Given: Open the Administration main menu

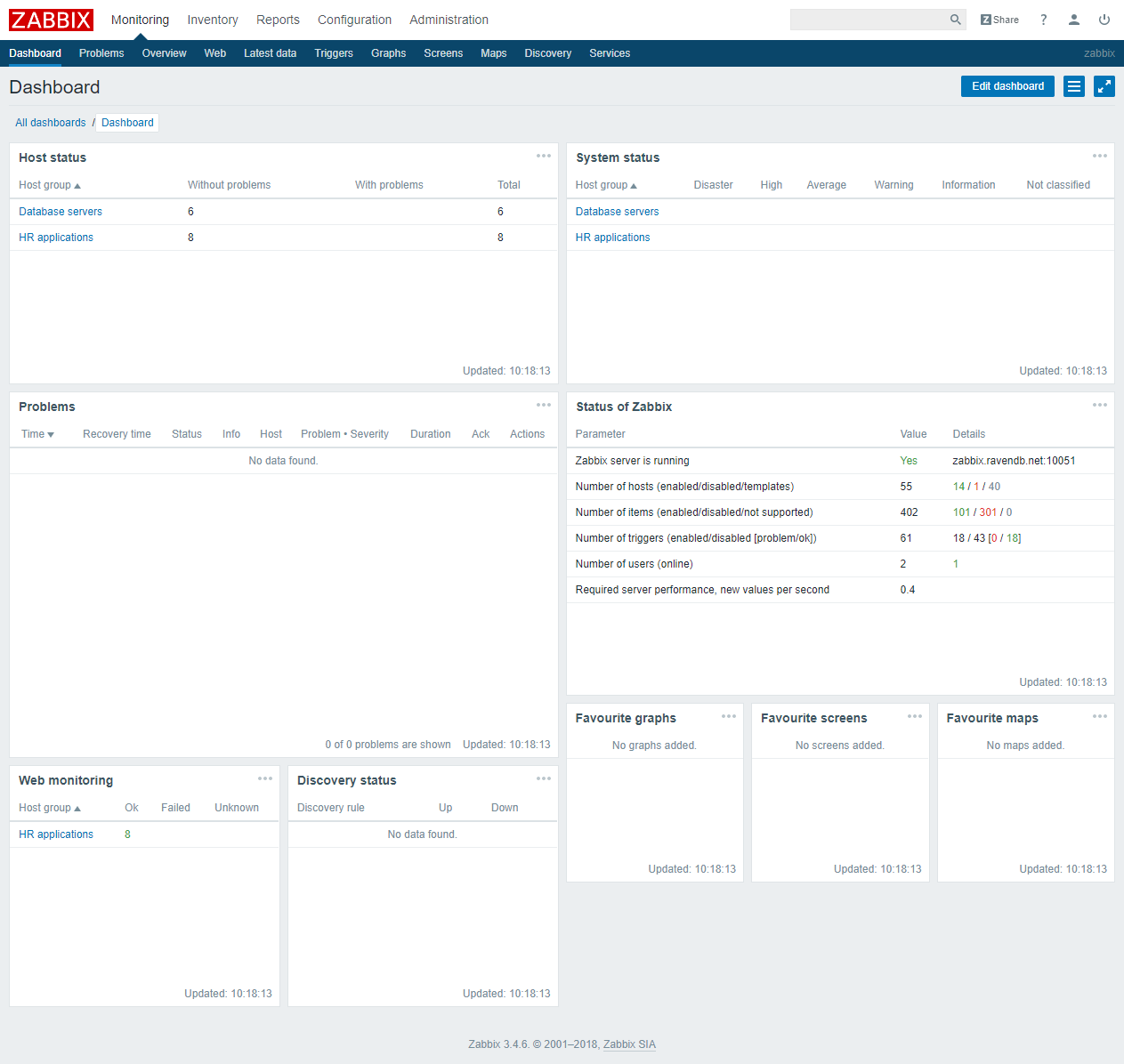Looking at the screenshot, I should 449,20.
